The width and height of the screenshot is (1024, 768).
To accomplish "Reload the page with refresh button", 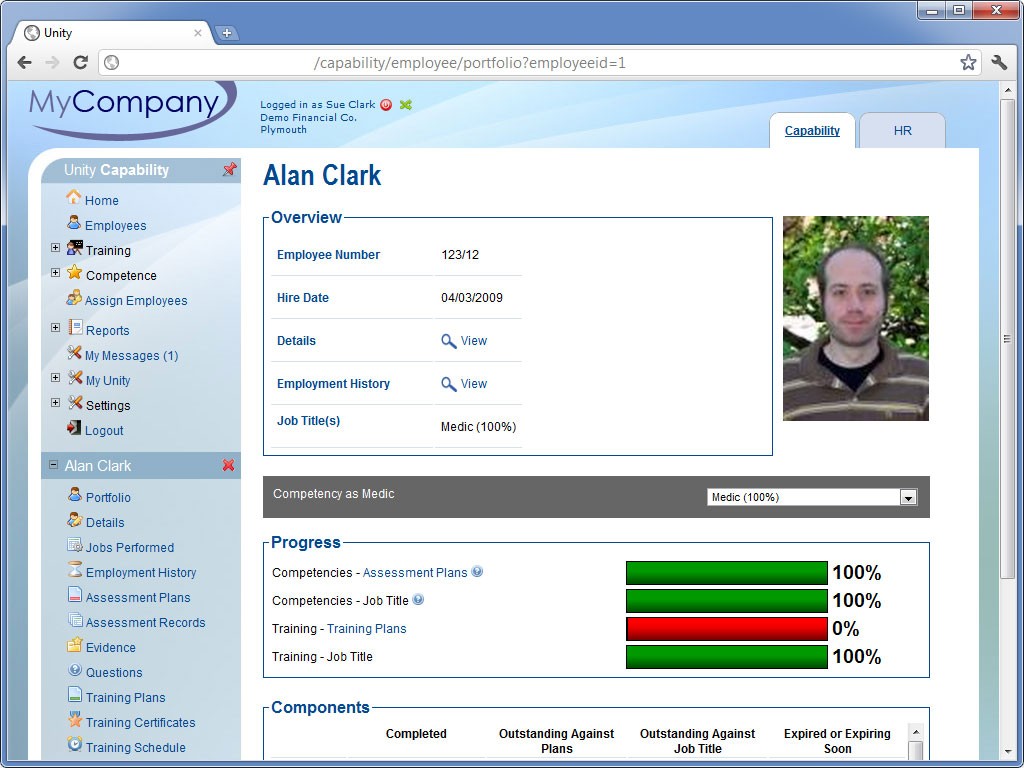I will pyautogui.click(x=80, y=63).
